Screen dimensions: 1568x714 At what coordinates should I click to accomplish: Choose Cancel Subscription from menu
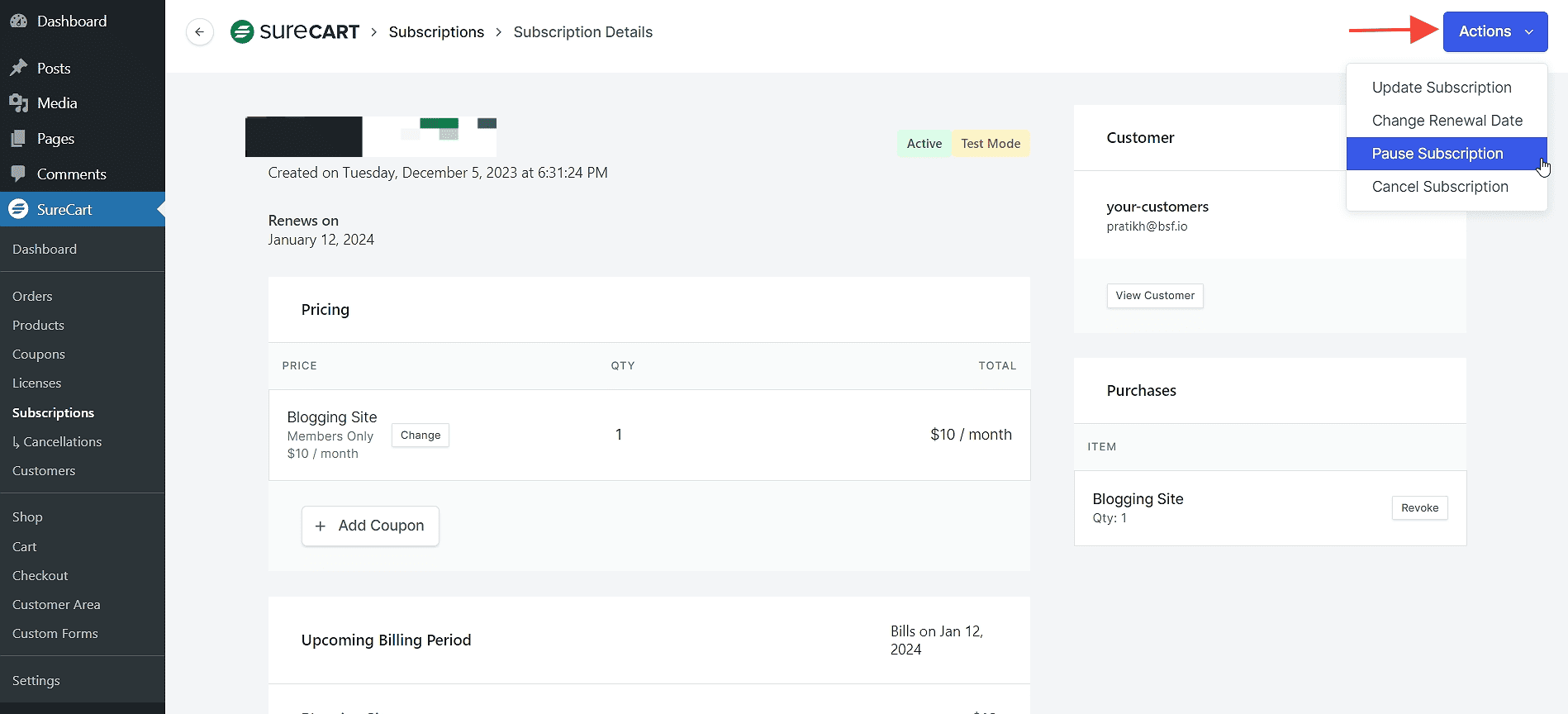1447,187
